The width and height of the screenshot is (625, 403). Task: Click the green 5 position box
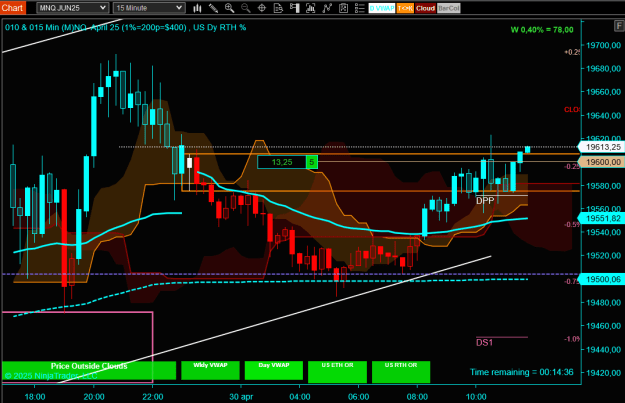pyautogui.click(x=312, y=162)
